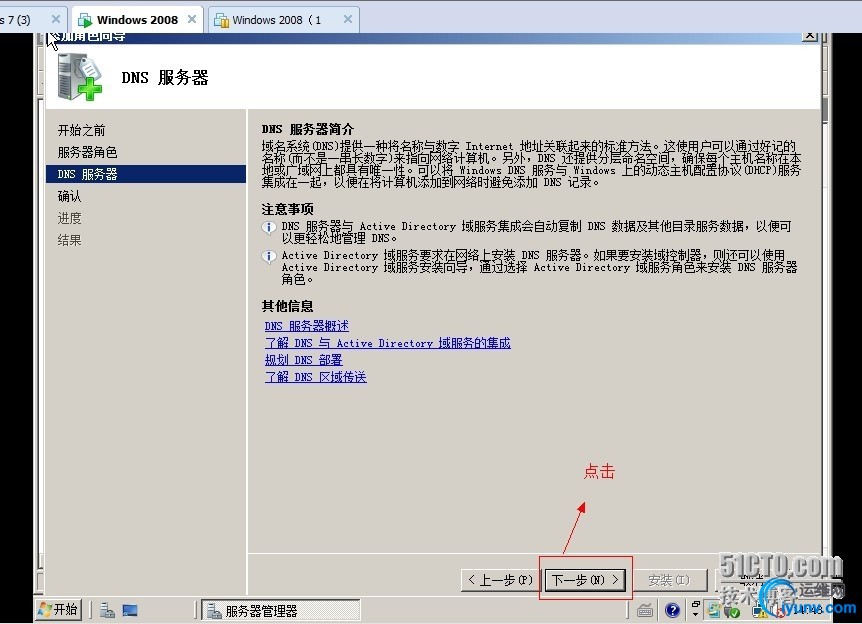Screen dimensions: 862x624
Task: Select 结果 step in wizard sidebar
Action: (69, 240)
